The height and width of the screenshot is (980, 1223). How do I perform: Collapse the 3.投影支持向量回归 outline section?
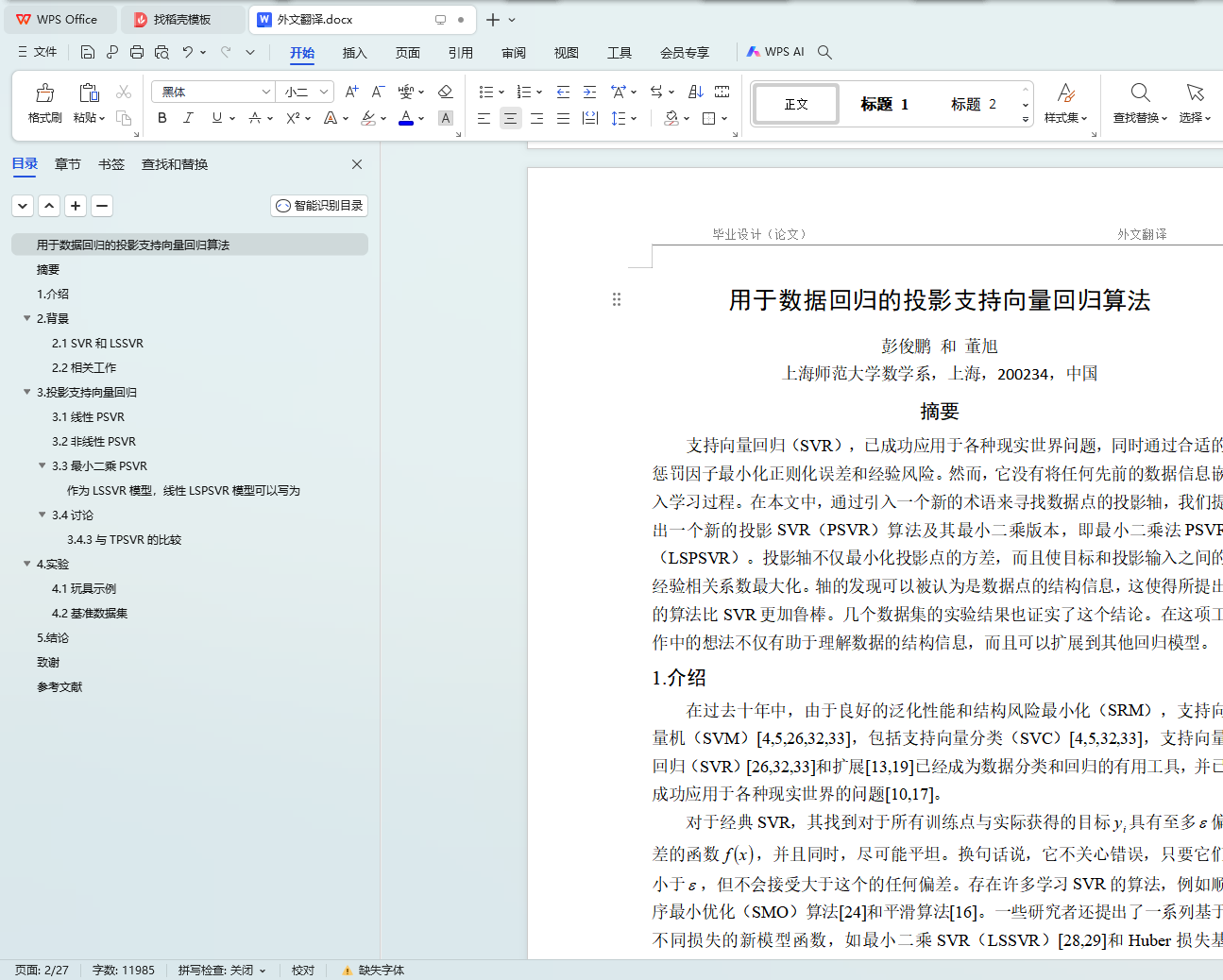[27, 392]
